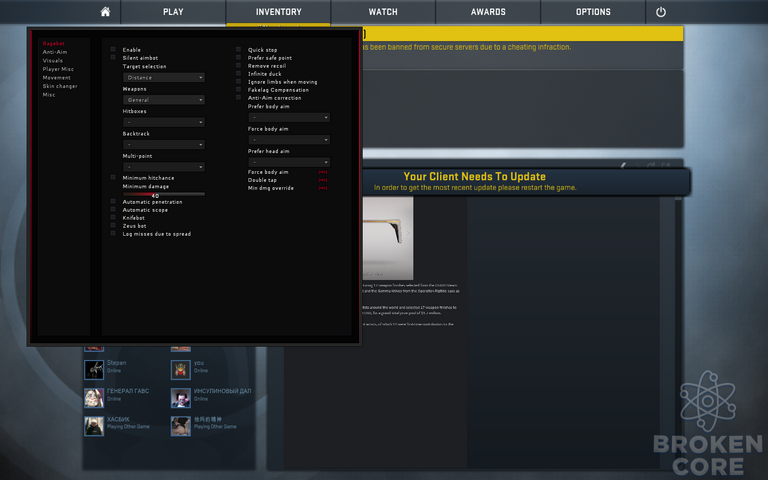The height and width of the screenshot is (480, 768).
Task: Click the power quit icon
Action: pos(661,12)
